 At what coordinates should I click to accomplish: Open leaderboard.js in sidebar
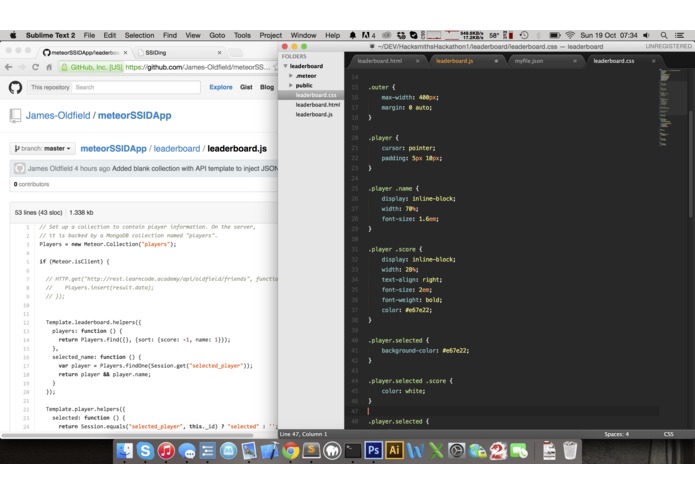coord(314,114)
